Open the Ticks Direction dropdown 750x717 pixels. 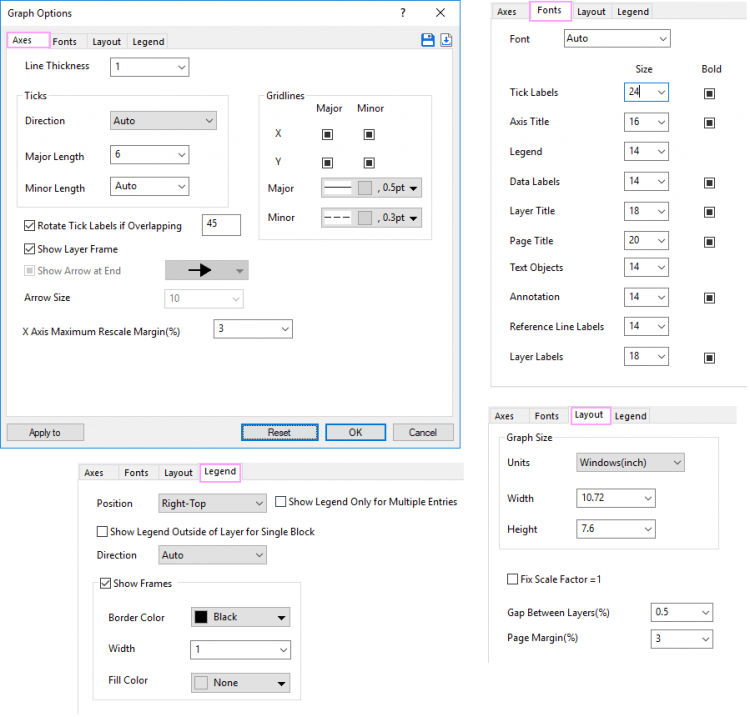[163, 121]
